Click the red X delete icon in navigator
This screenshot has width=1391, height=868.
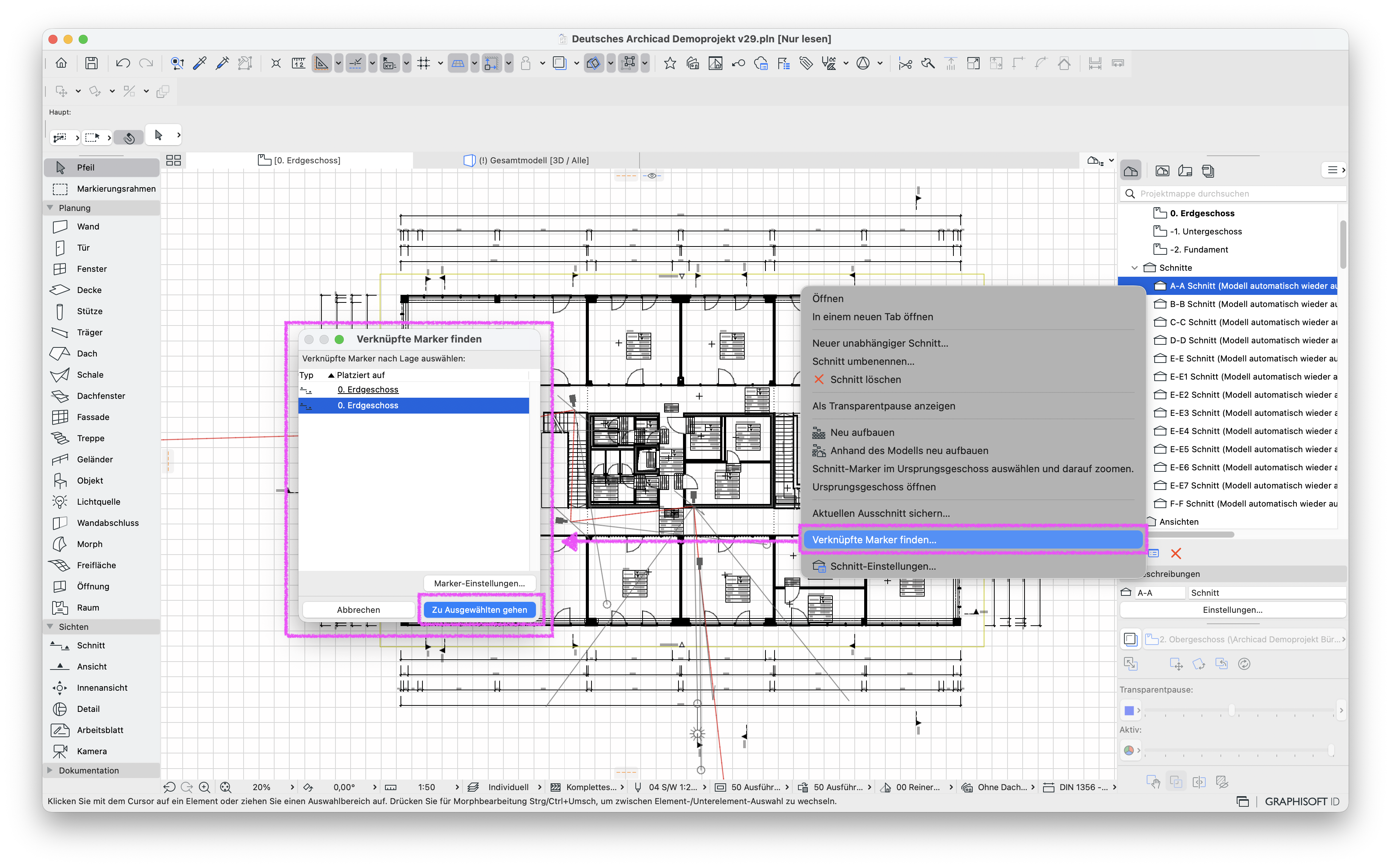[x=1176, y=553]
